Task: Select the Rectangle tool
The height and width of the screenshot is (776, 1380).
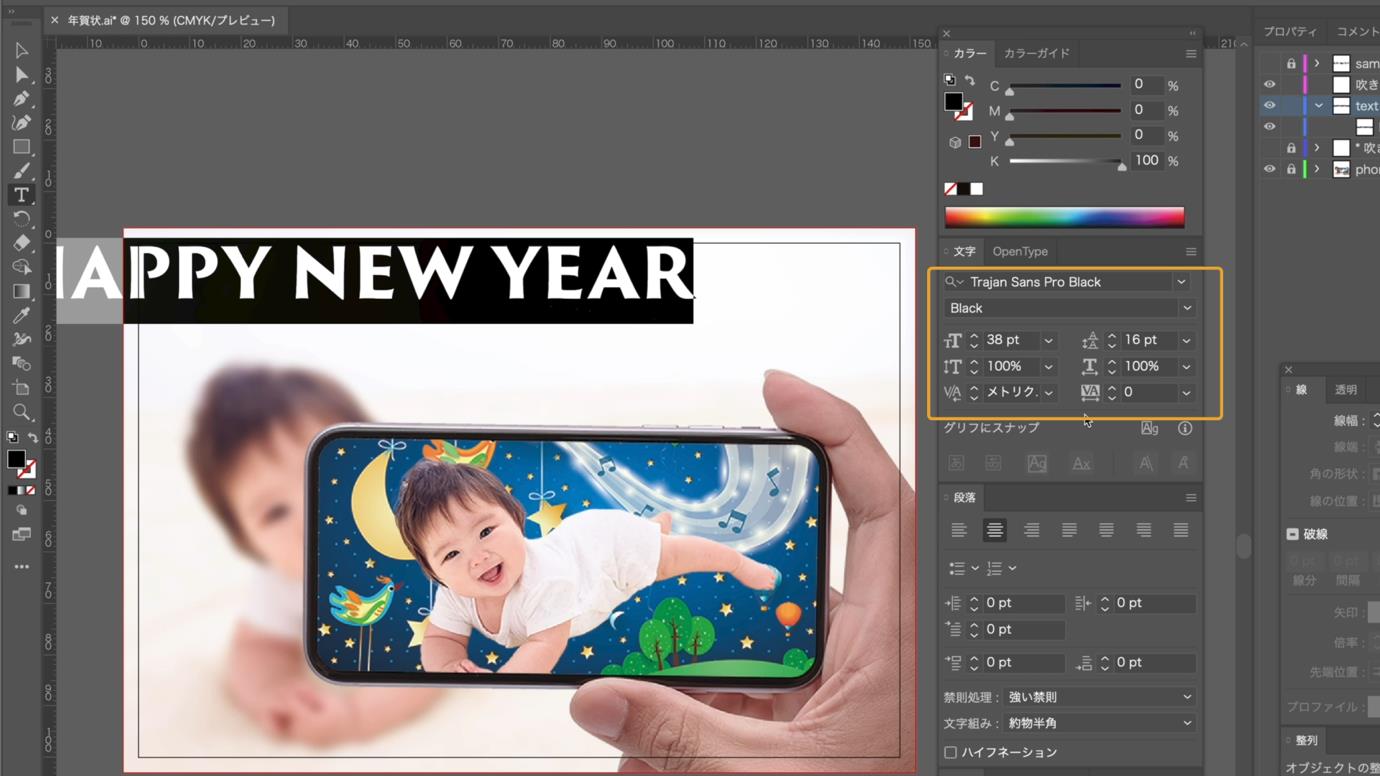Action: [x=21, y=146]
